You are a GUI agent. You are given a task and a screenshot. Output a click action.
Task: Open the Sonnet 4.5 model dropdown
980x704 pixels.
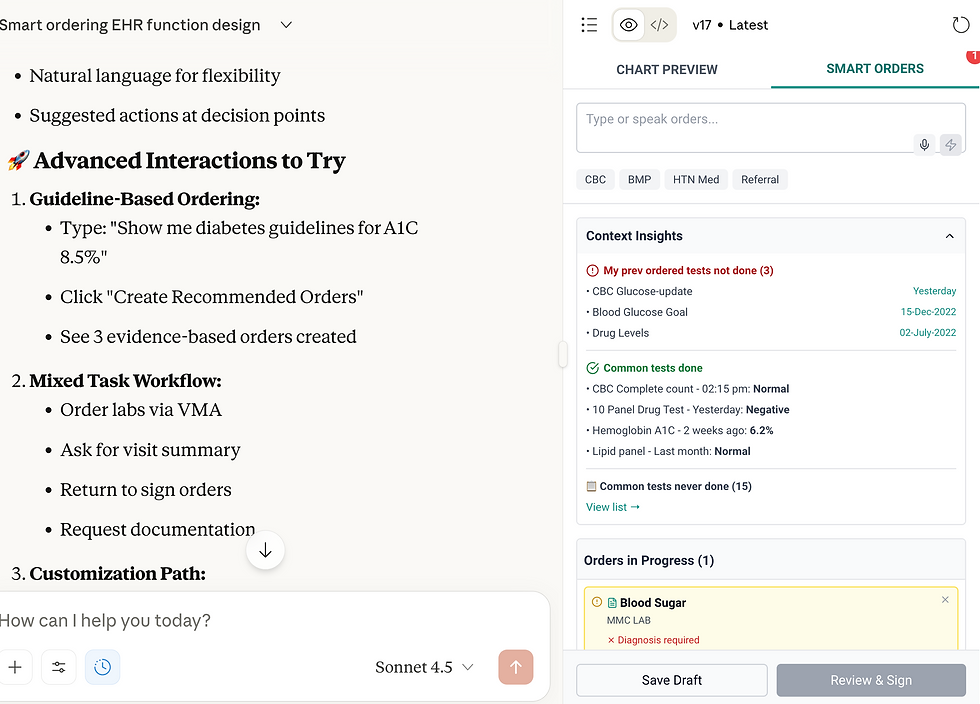[x=424, y=667]
